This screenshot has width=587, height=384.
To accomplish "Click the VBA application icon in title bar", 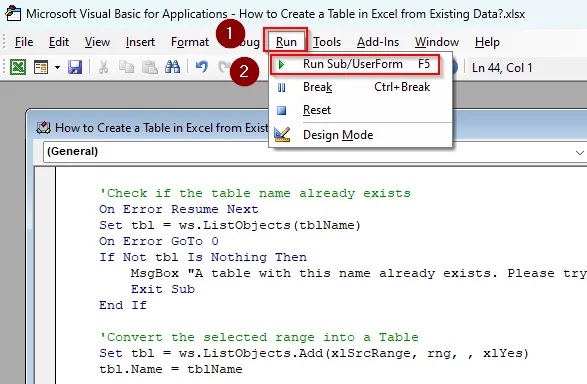I will coord(13,13).
